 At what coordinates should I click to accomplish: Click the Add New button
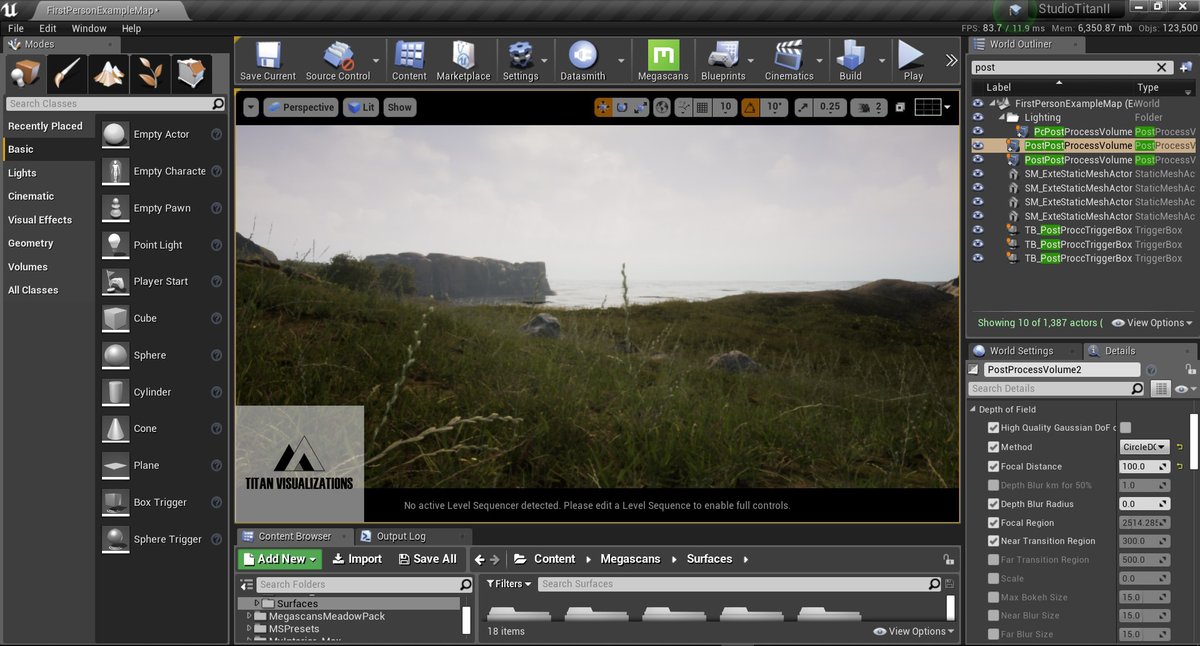tap(280, 559)
